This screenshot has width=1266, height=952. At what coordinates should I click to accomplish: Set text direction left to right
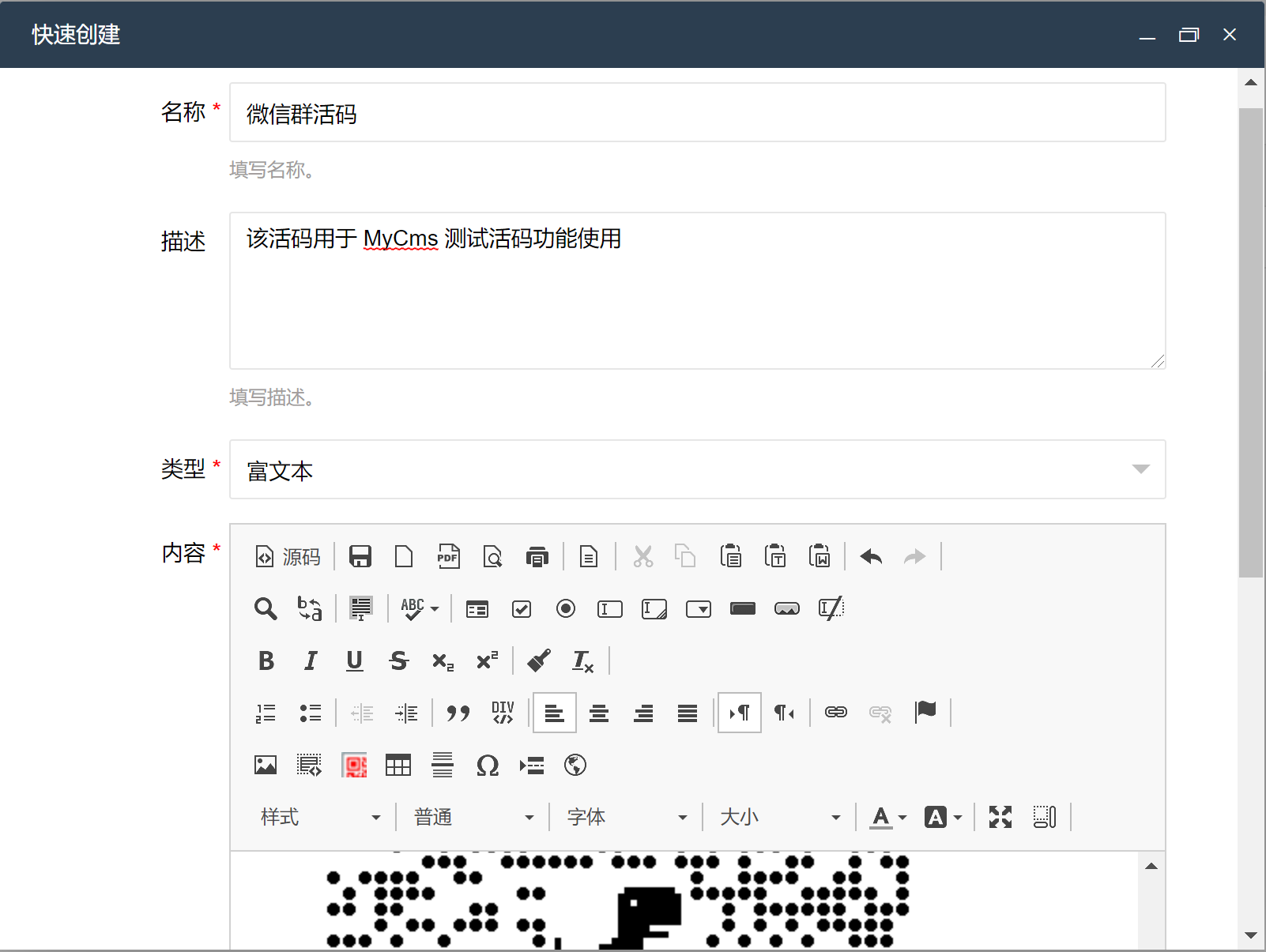pos(740,713)
